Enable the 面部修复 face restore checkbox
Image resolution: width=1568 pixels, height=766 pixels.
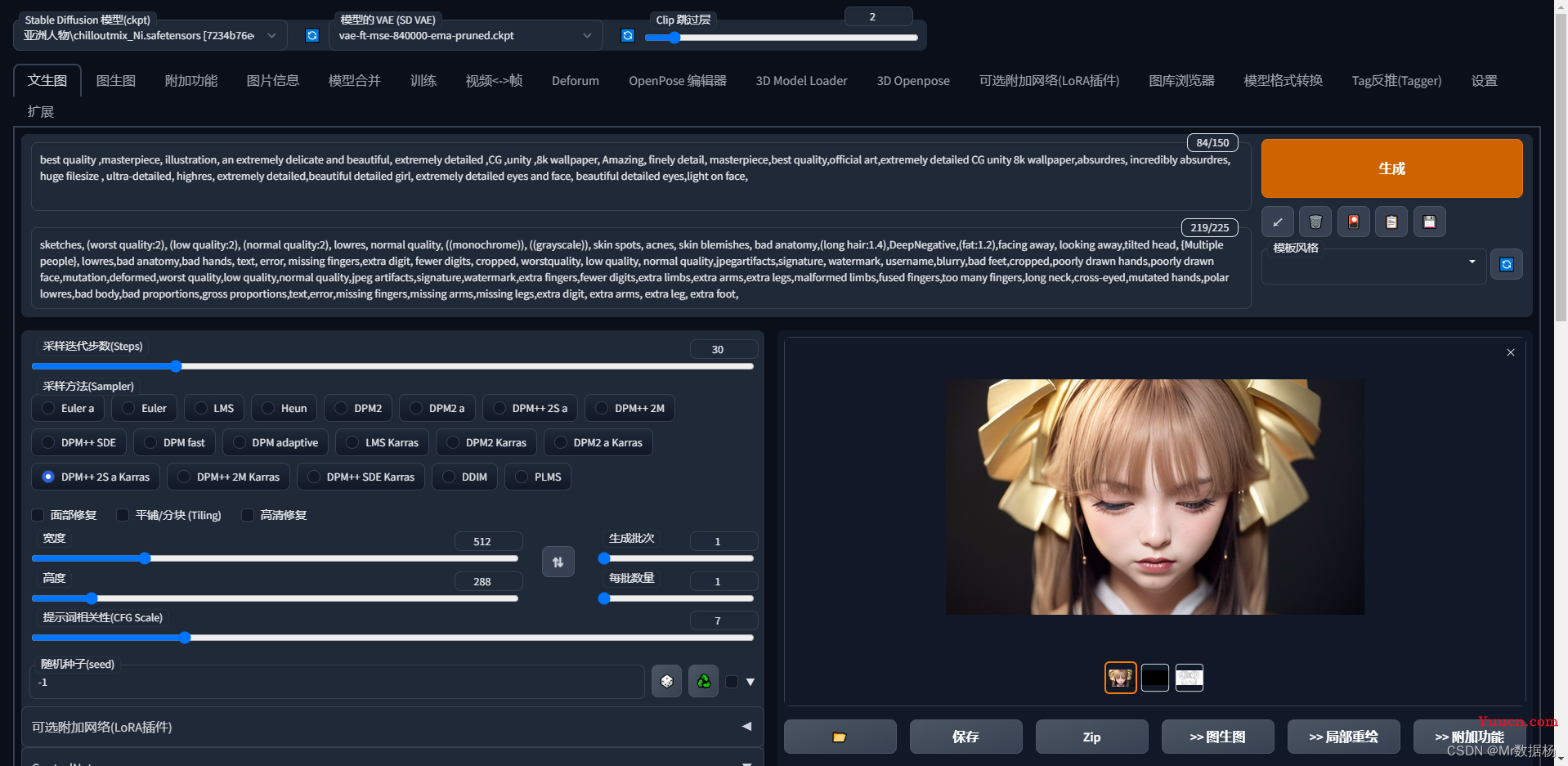pos(38,515)
